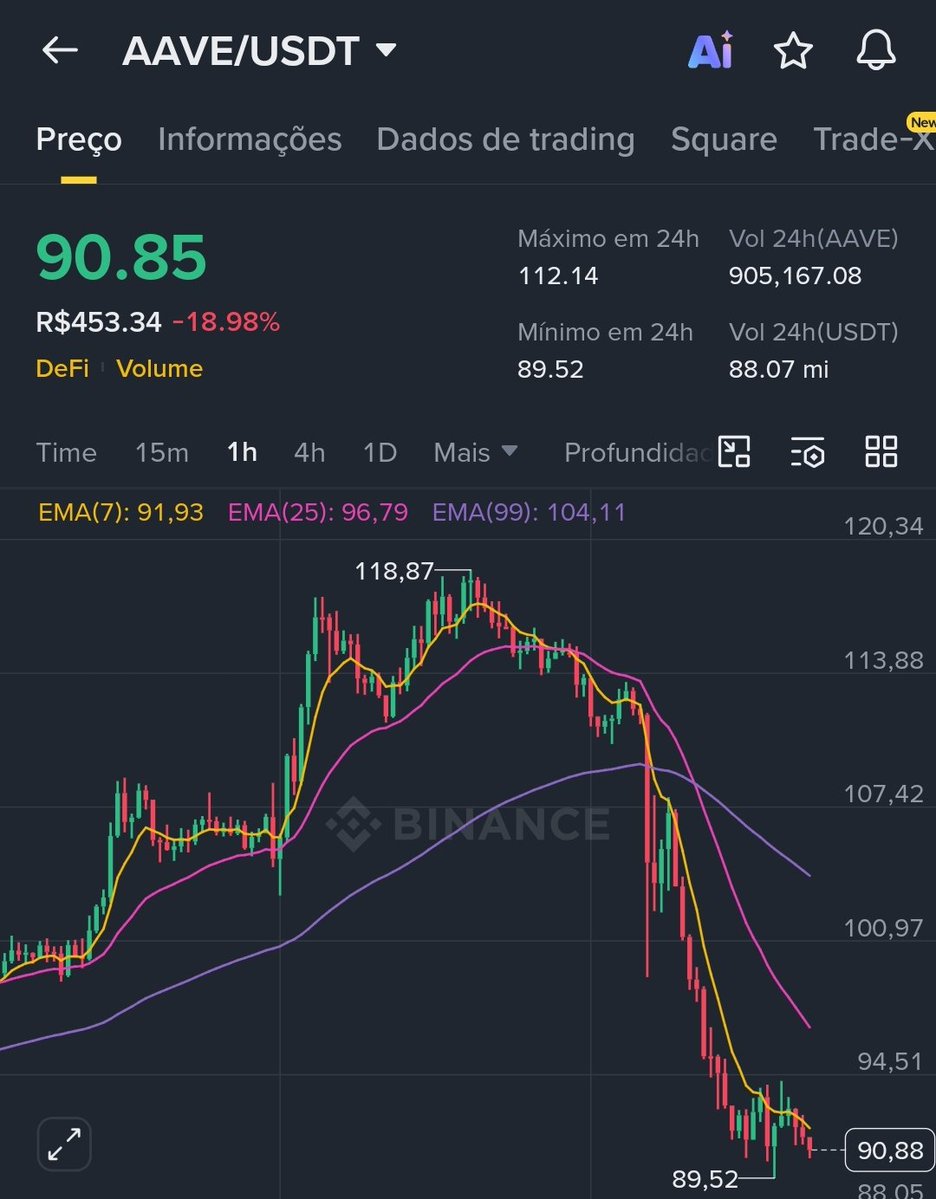Click the 113,88 price axis label
The height and width of the screenshot is (1199, 936).
pyautogui.click(x=883, y=661)
